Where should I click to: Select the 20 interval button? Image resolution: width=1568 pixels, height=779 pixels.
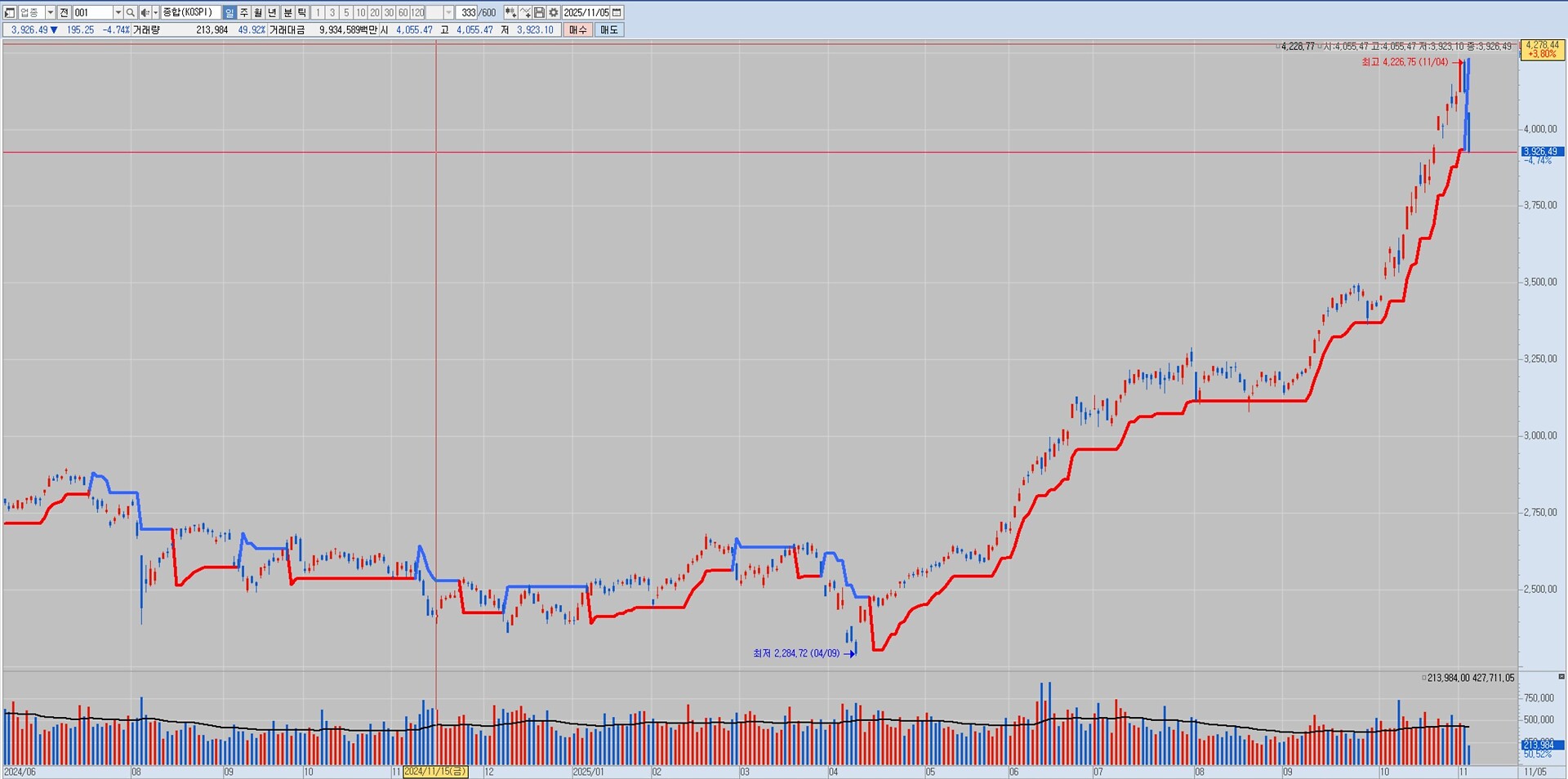(375, 12)
